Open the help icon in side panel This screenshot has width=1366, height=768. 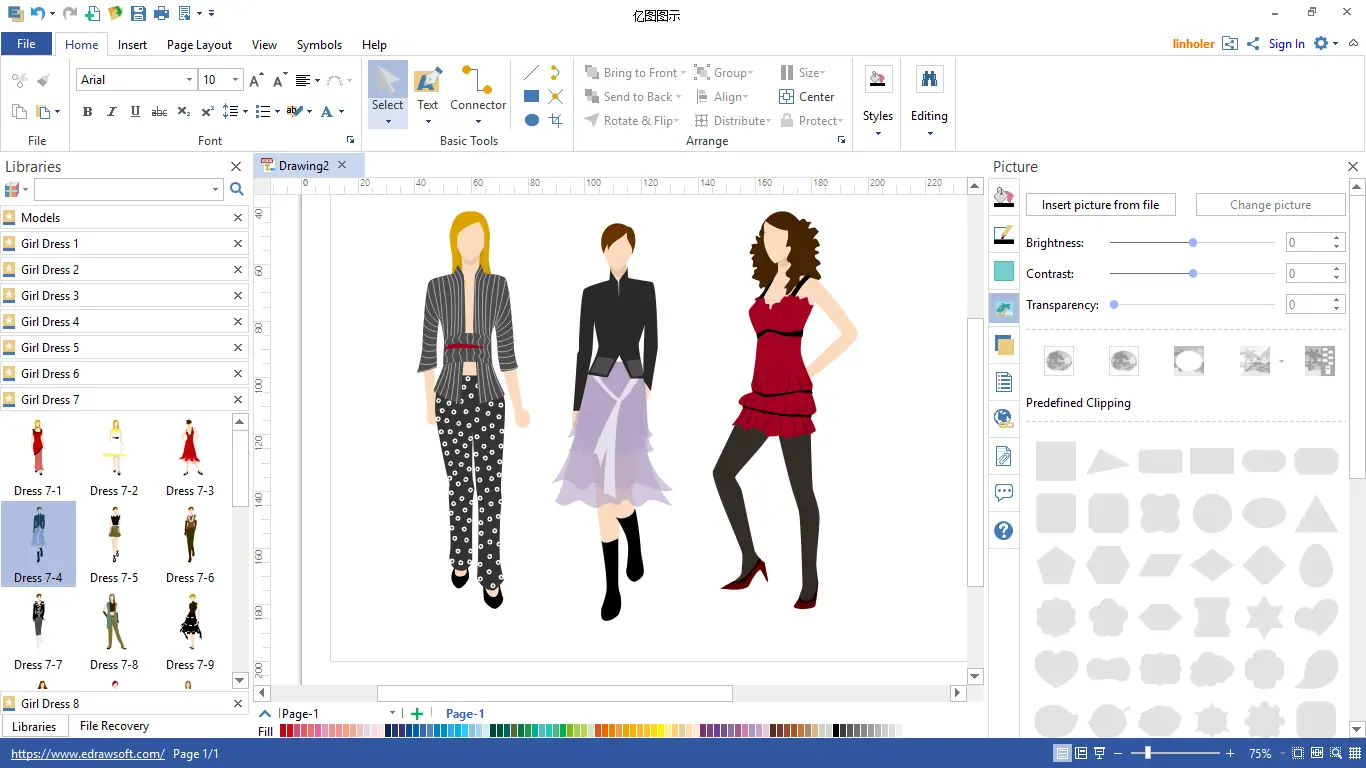[1004, 531]
